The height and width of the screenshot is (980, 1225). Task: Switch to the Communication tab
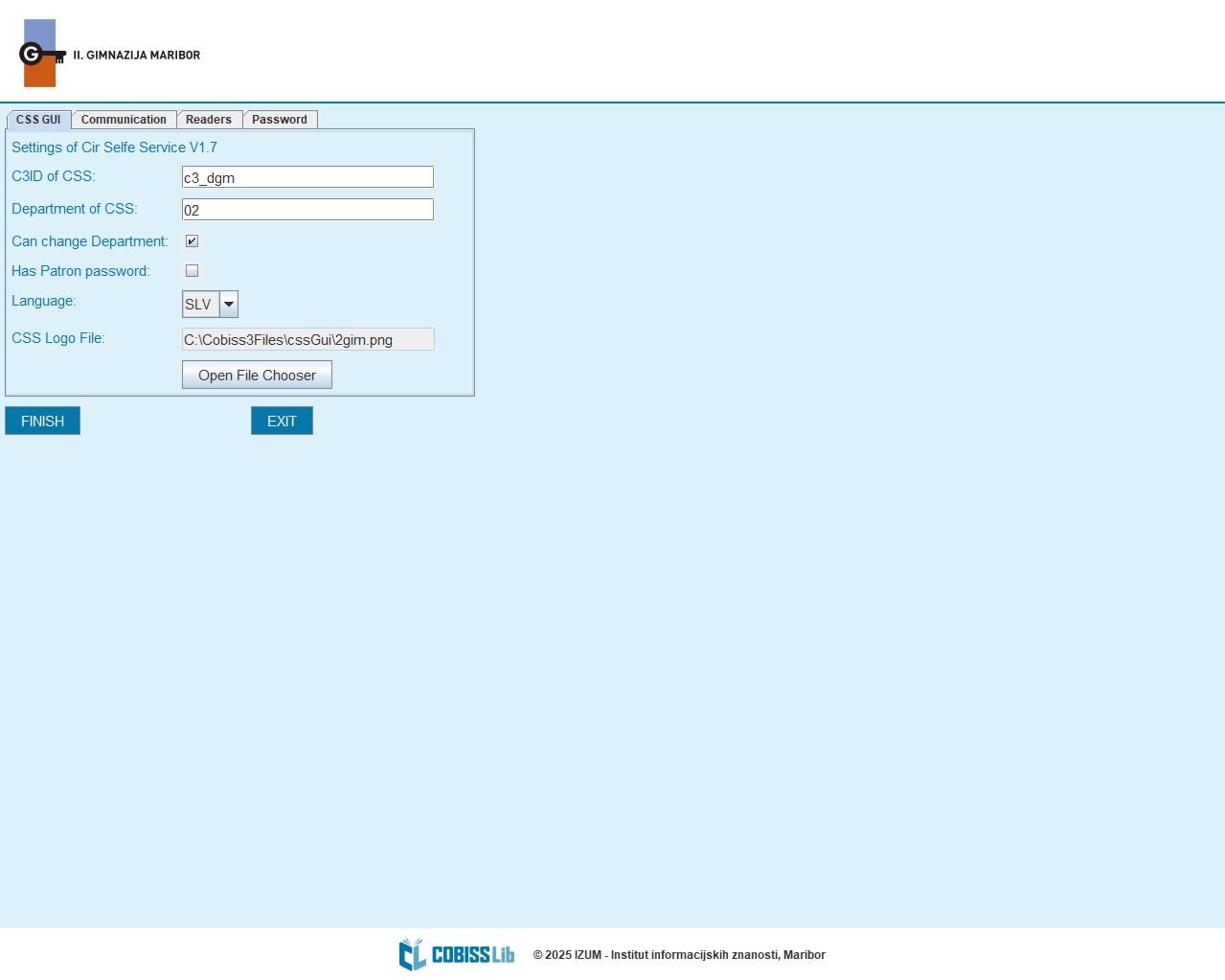tap(124, 120)
